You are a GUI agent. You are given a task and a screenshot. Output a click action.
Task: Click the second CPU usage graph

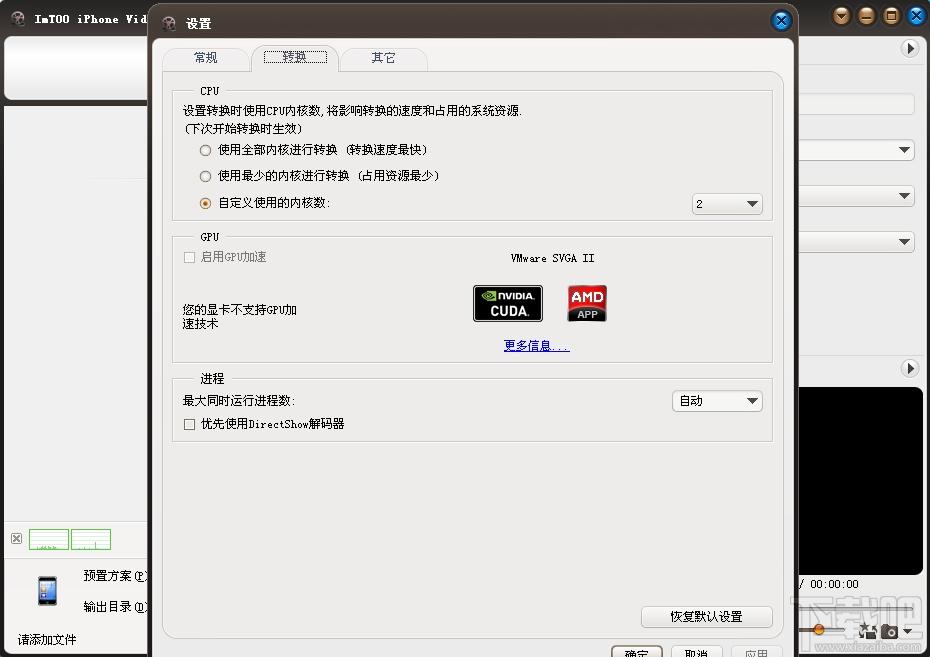pyautogui.click(x=91, y=540)
